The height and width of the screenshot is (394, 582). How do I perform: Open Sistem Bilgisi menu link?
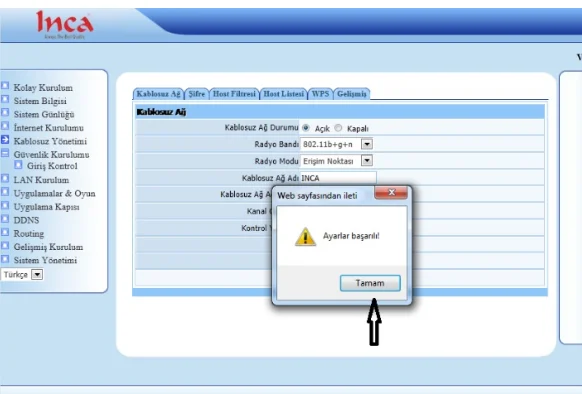(x=40, y=101)
